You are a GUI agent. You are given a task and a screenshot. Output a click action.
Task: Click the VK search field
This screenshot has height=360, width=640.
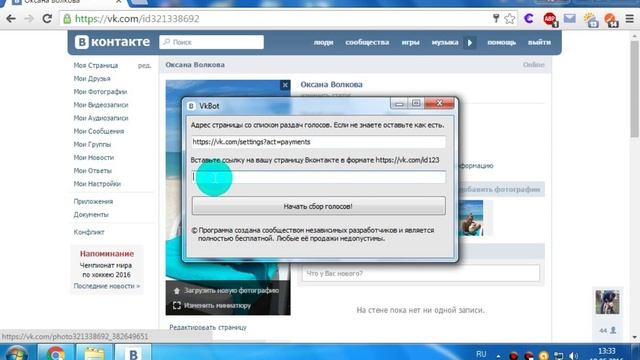(x=211, y=42)
